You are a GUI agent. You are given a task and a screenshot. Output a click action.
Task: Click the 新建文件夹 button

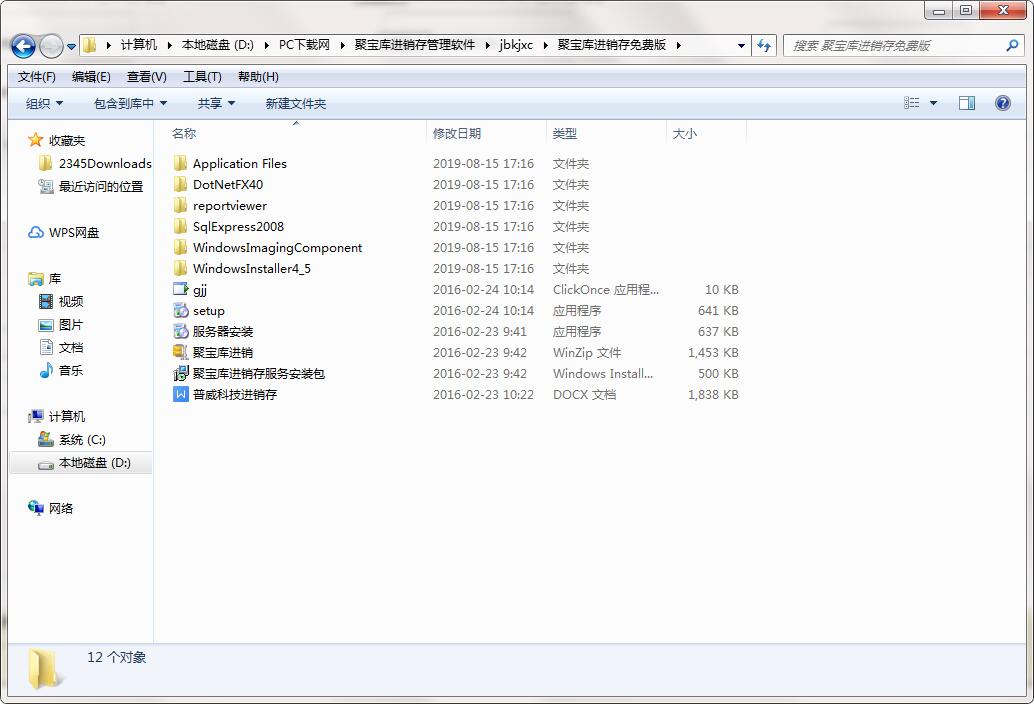(x=296, y=104)
